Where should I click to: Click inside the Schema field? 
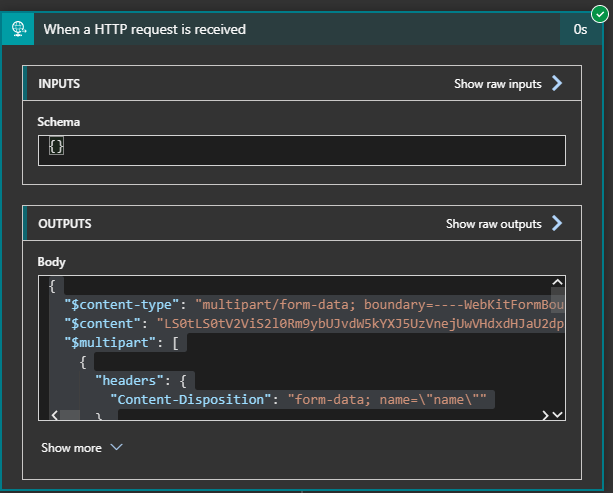305,149
